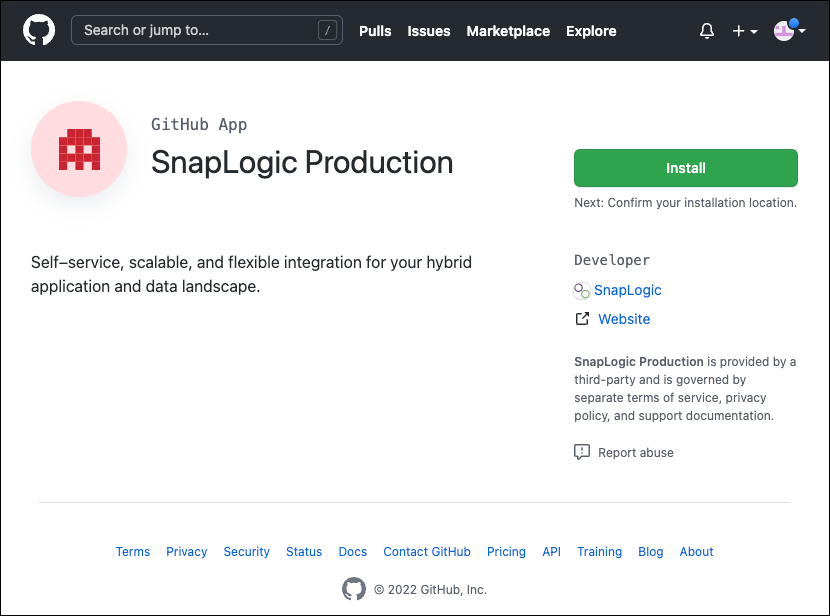Visit the developer's Website link
830x616 pixels.
click(x=624, y=318)
